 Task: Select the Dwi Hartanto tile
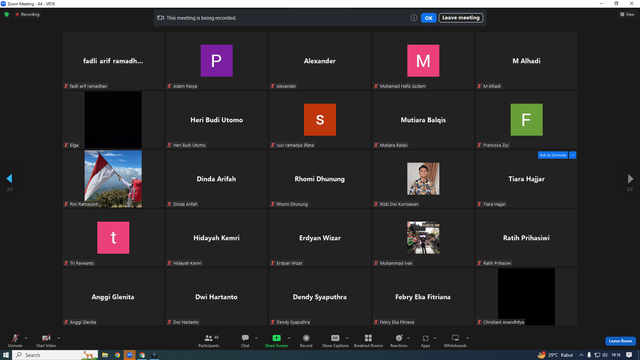coord(217,297)
